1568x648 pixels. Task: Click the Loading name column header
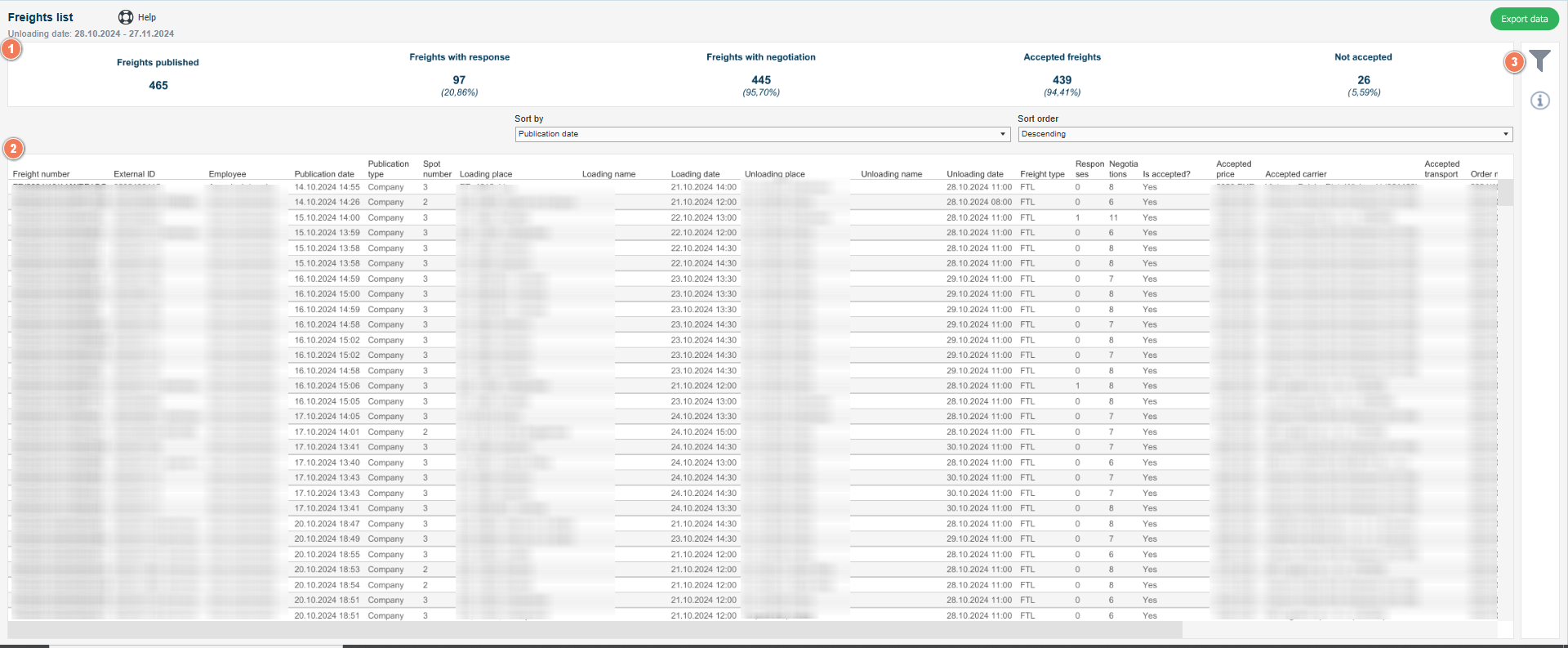(x=608, y=174)
